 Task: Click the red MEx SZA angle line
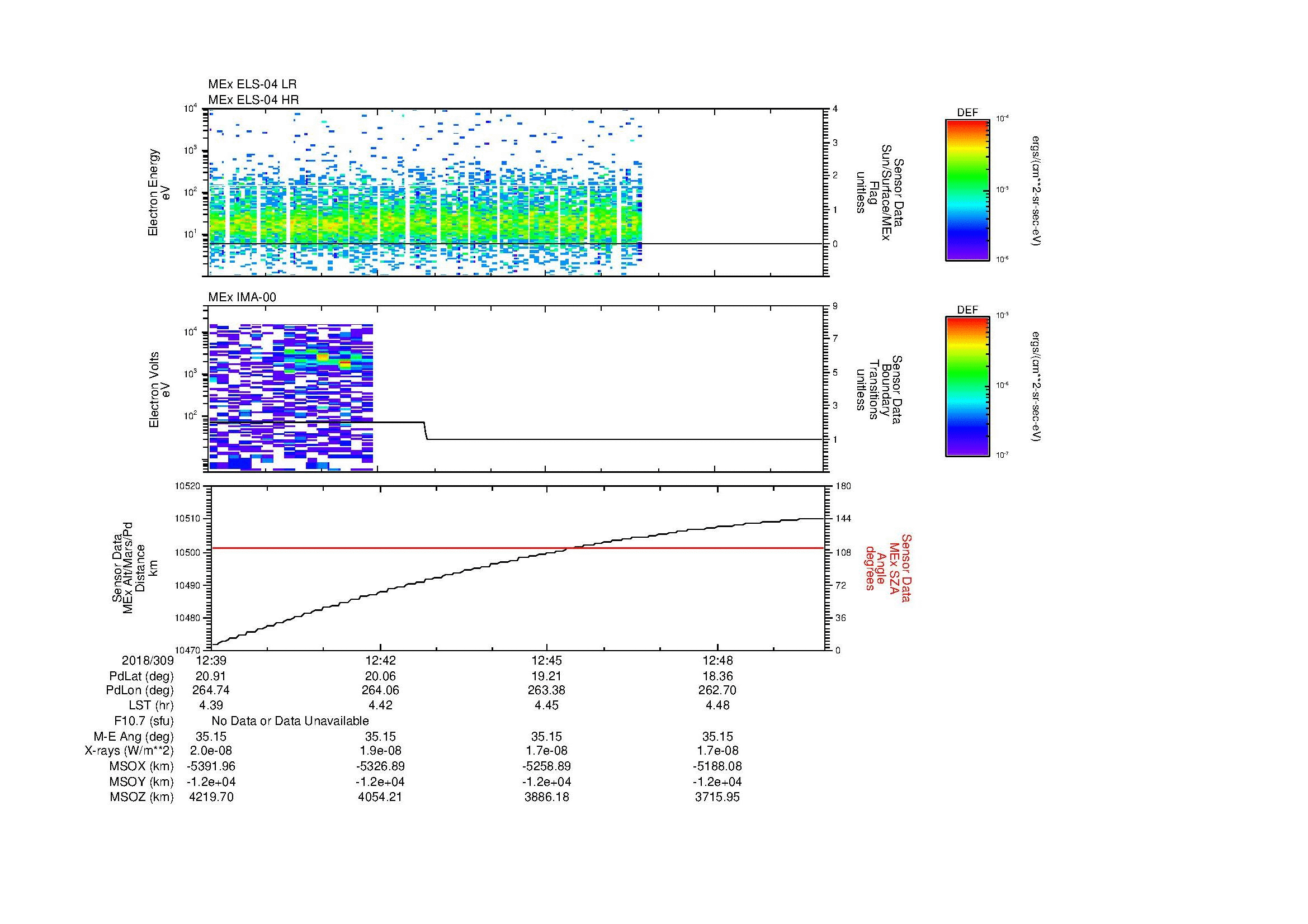(517, 548)
